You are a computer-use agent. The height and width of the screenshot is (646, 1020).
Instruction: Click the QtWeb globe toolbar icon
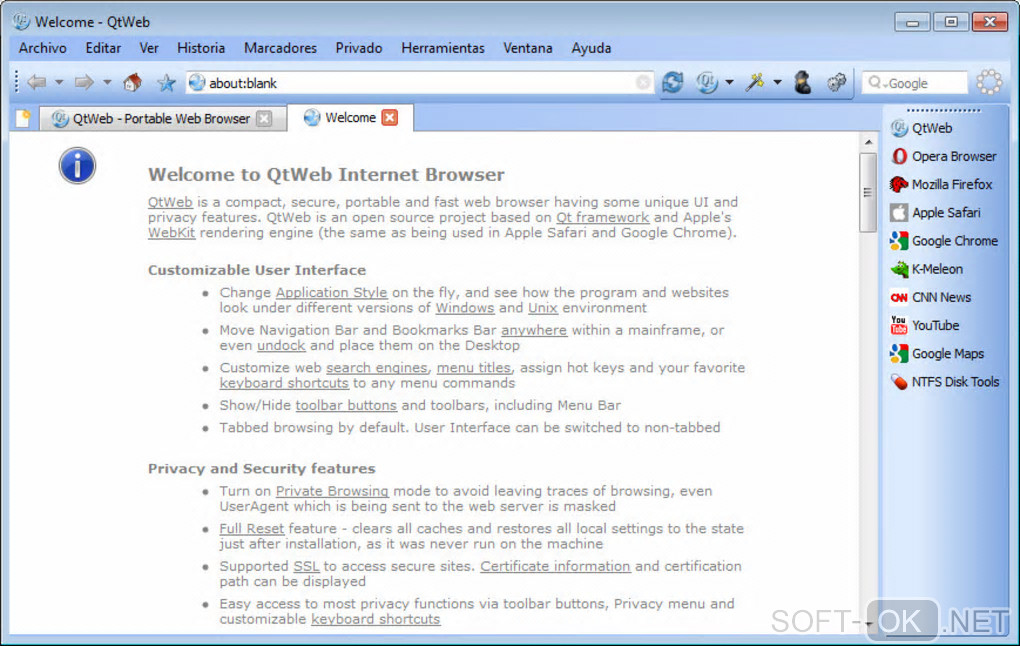[707, 83]
